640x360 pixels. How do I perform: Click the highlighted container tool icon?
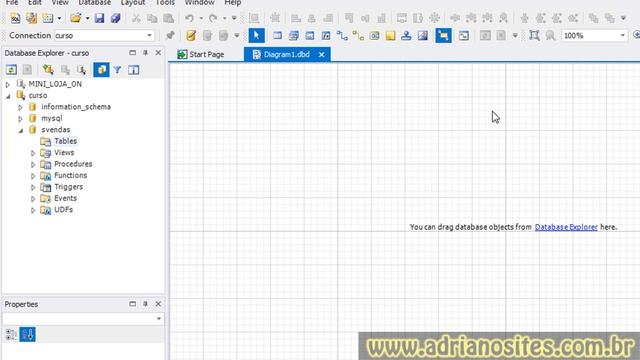[443, 36]
